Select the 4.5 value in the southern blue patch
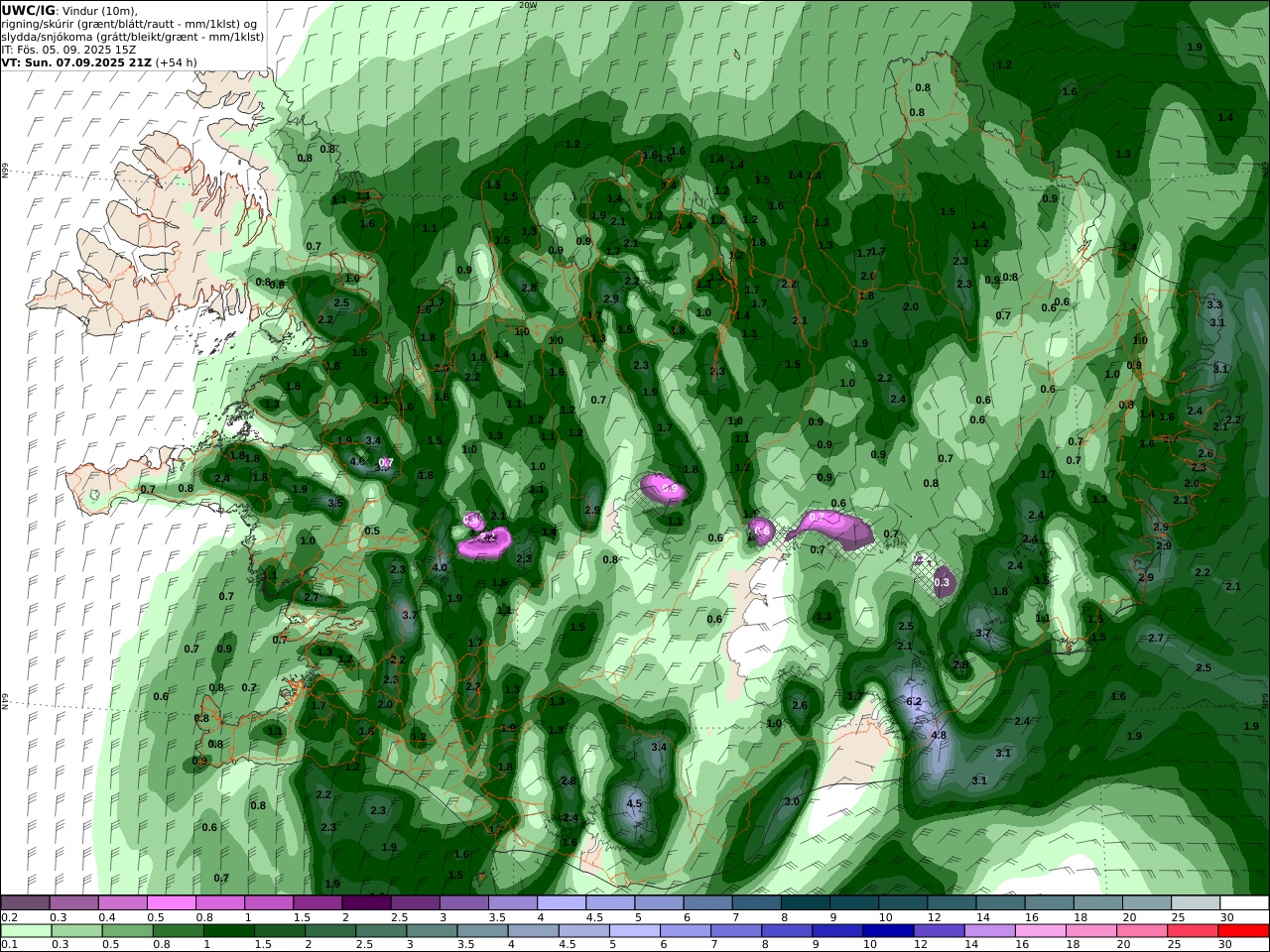Screen dimensions: 1270x952 (x=635, y=803)
